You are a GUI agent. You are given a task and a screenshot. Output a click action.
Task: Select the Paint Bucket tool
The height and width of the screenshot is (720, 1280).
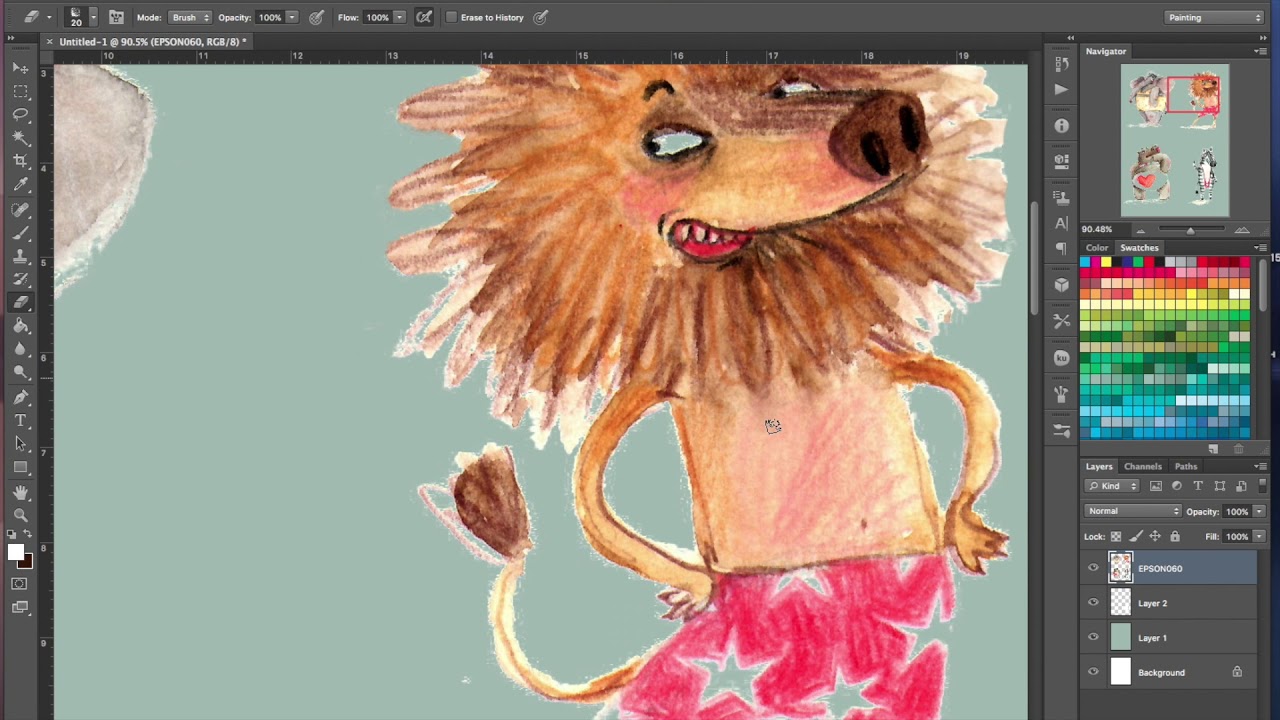click(20, 326)
